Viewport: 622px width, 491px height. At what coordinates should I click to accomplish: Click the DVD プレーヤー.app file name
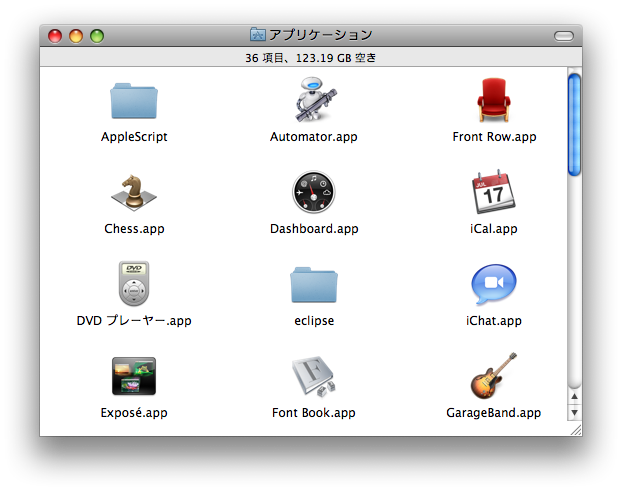point(134,320)
